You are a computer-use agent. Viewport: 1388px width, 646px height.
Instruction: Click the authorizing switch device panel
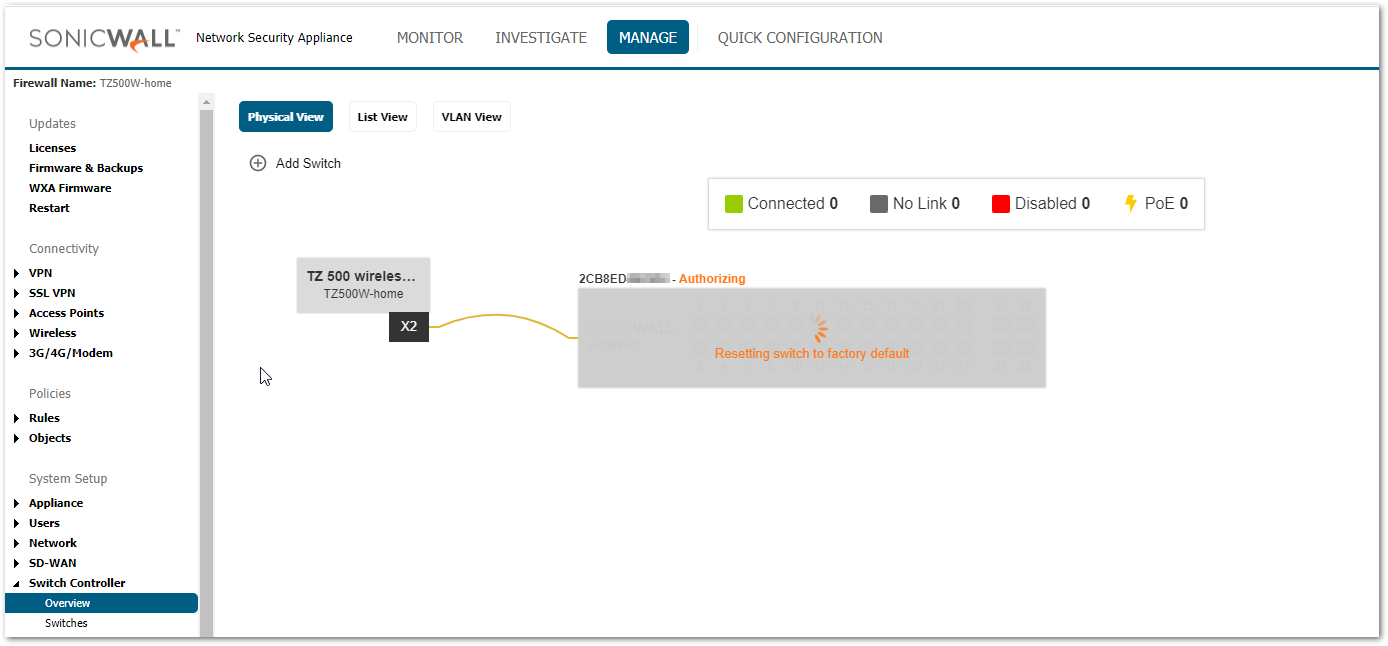point(811,338)
